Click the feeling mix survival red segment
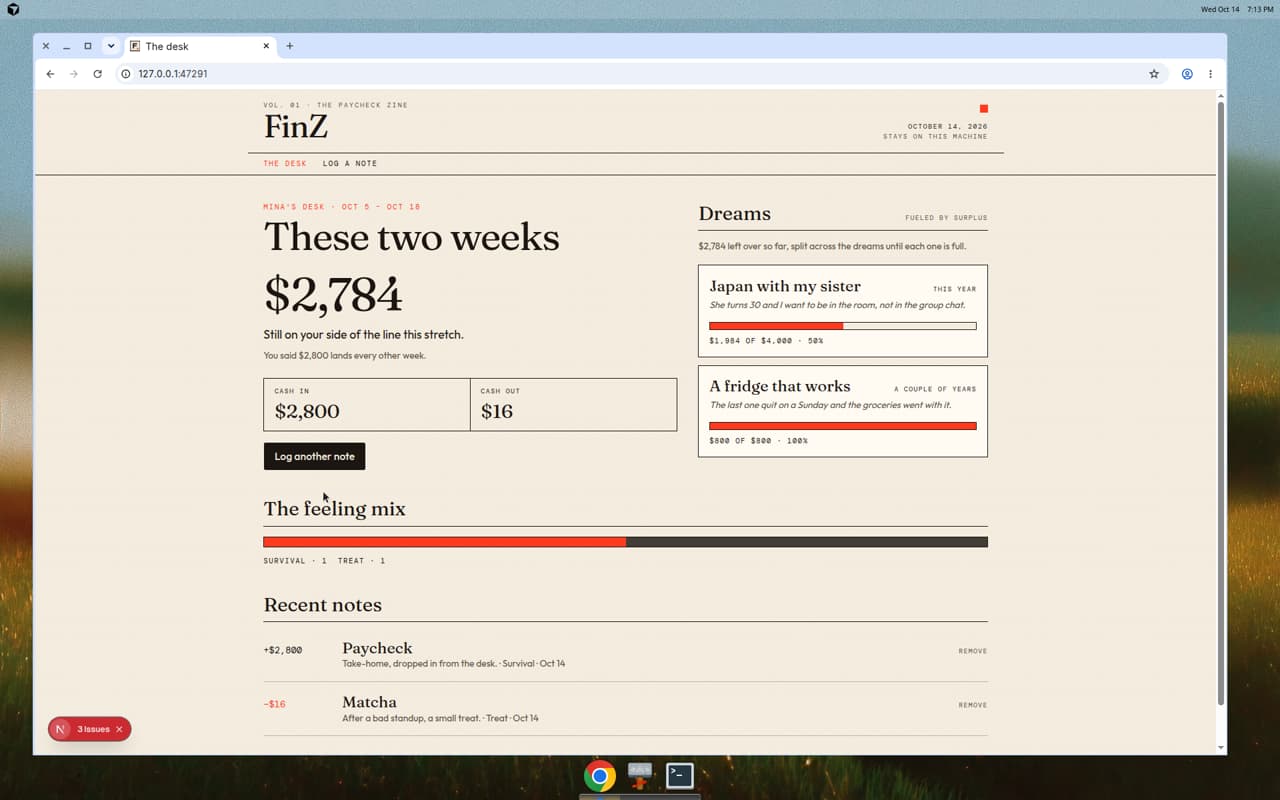Image resolution: width=1280 pixels, height=800 pixels. pos(445,542)
